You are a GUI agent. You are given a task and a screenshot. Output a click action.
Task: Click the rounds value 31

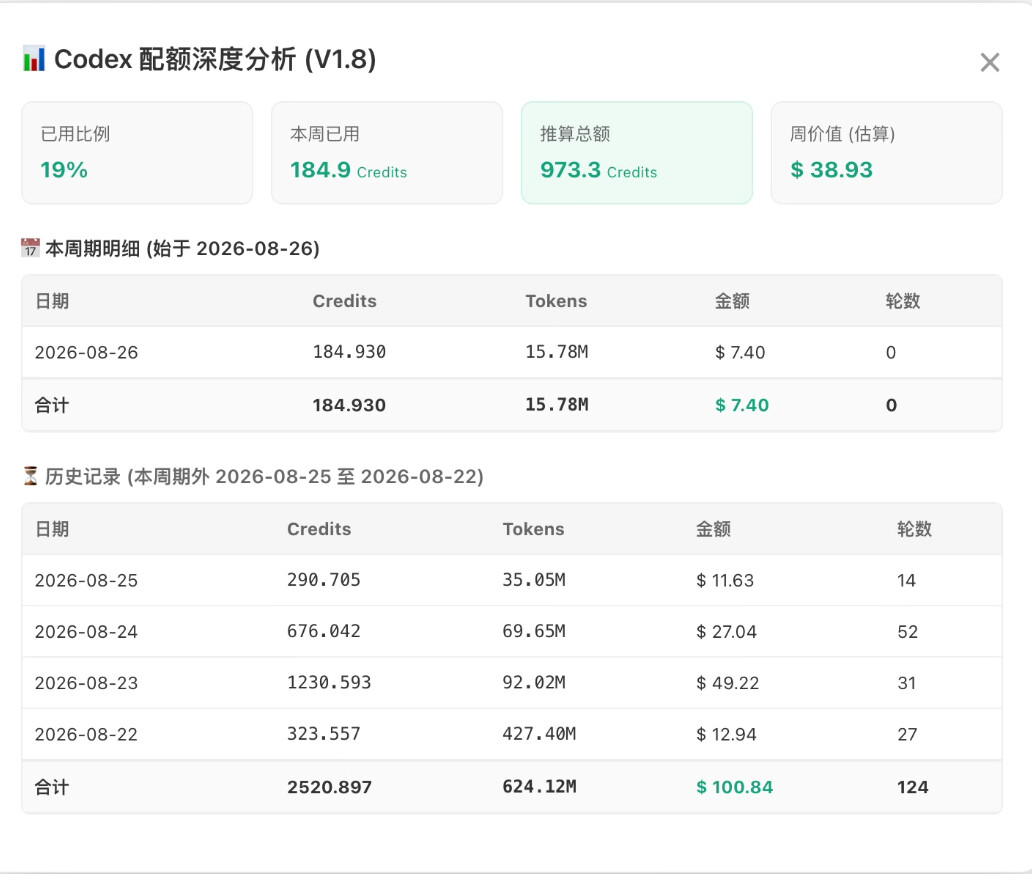click(907, 683)
